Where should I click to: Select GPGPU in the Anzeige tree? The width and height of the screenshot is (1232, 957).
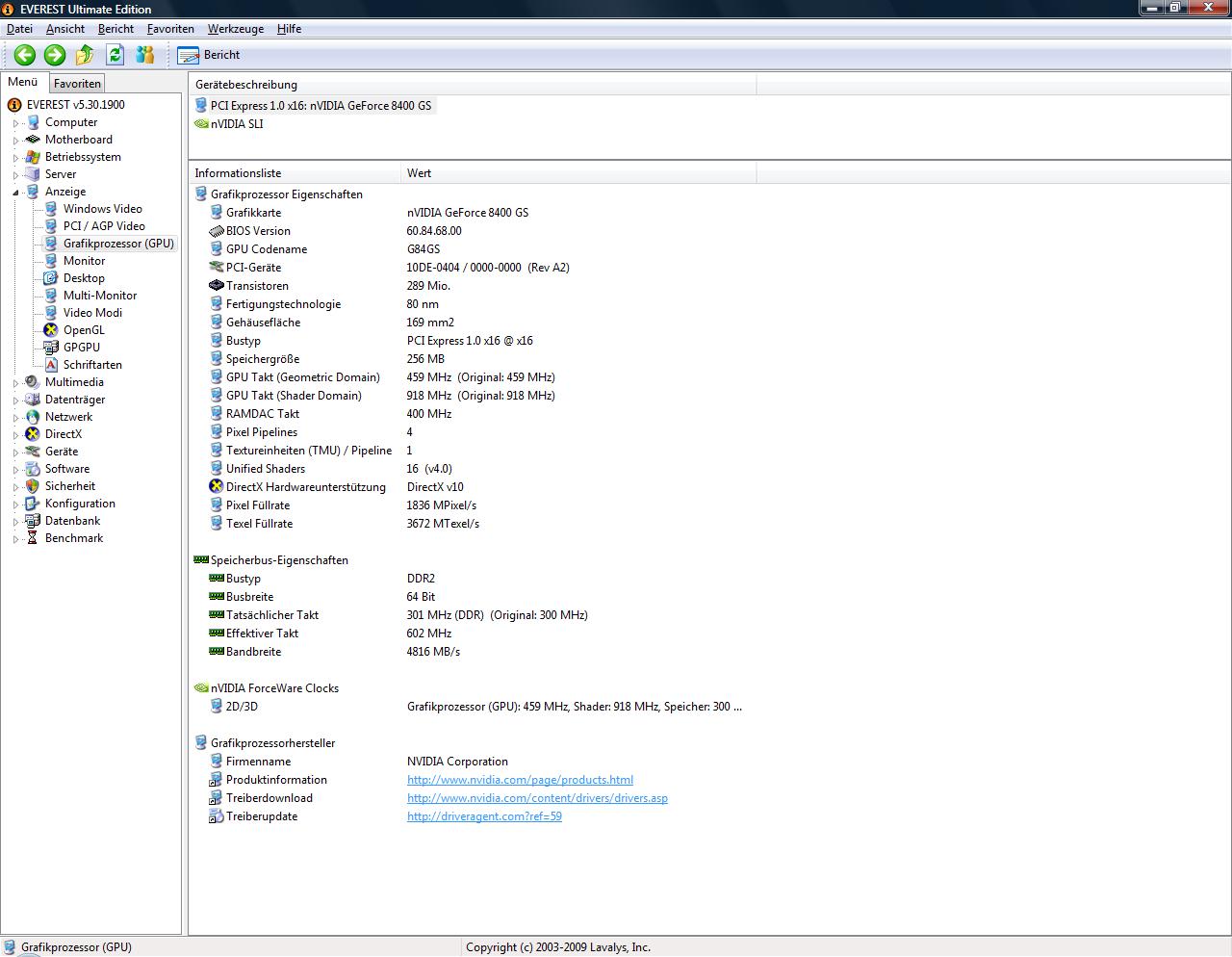[x=81, y=348]
